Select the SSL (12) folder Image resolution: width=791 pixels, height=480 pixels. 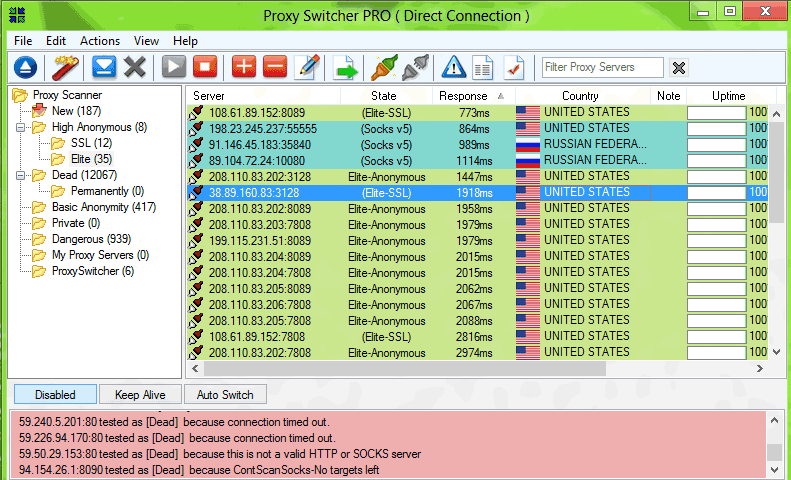coord(91,143)
